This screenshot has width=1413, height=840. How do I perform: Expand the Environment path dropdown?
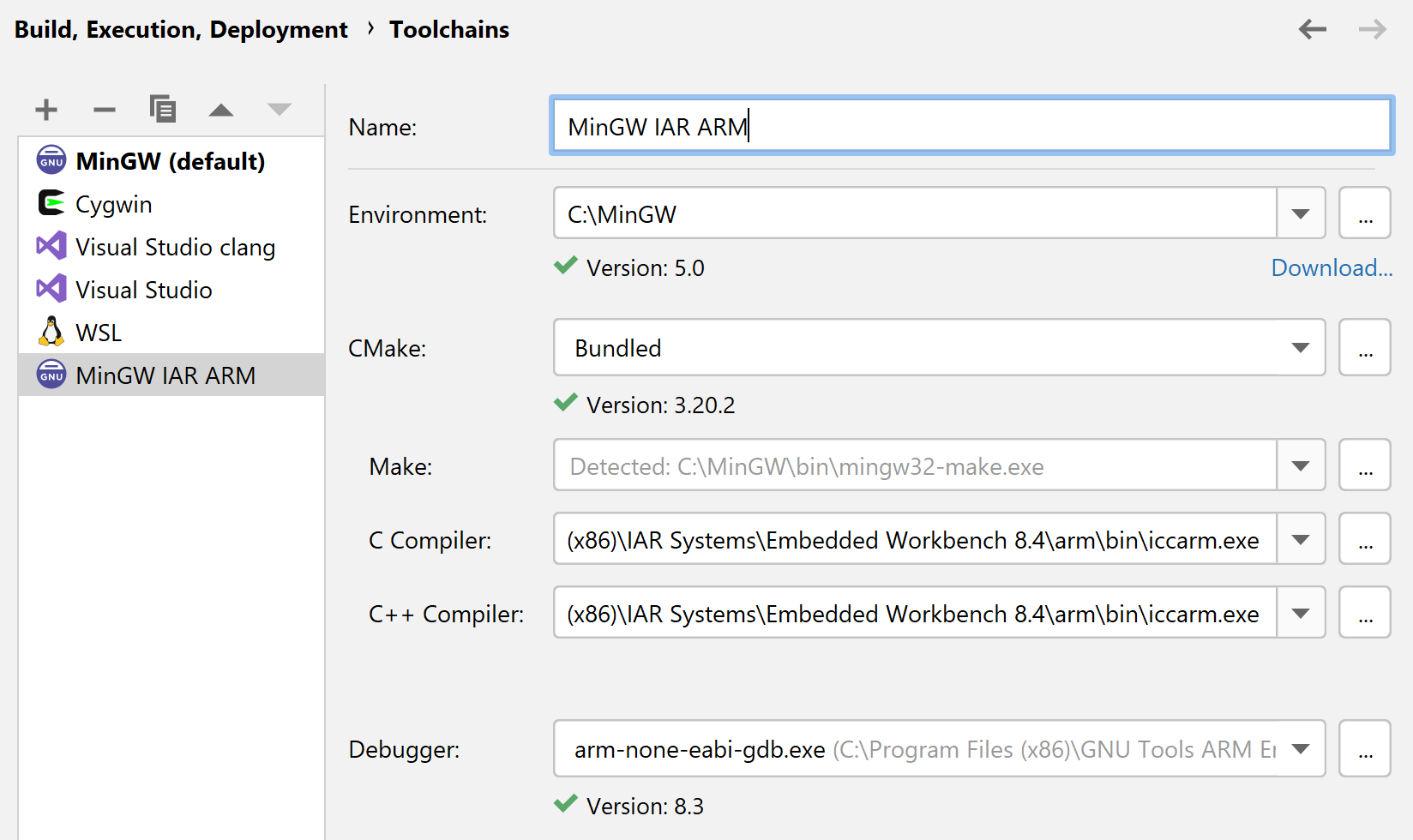coord(1301,213)
